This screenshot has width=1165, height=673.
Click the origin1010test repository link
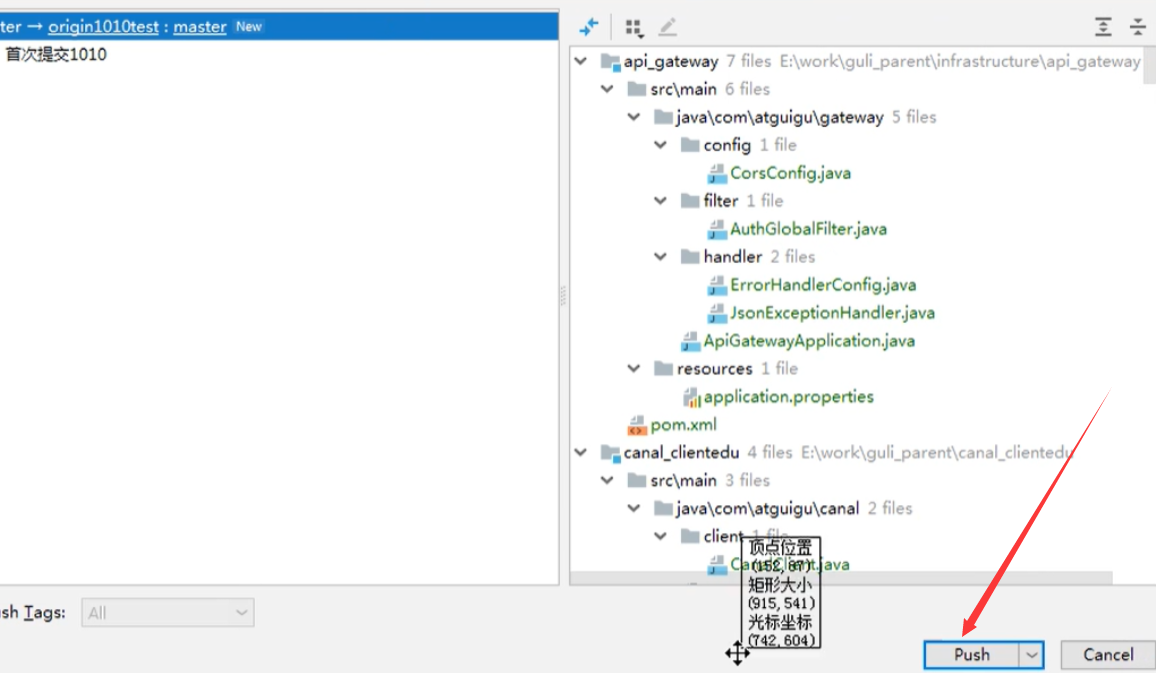(102, 27)
